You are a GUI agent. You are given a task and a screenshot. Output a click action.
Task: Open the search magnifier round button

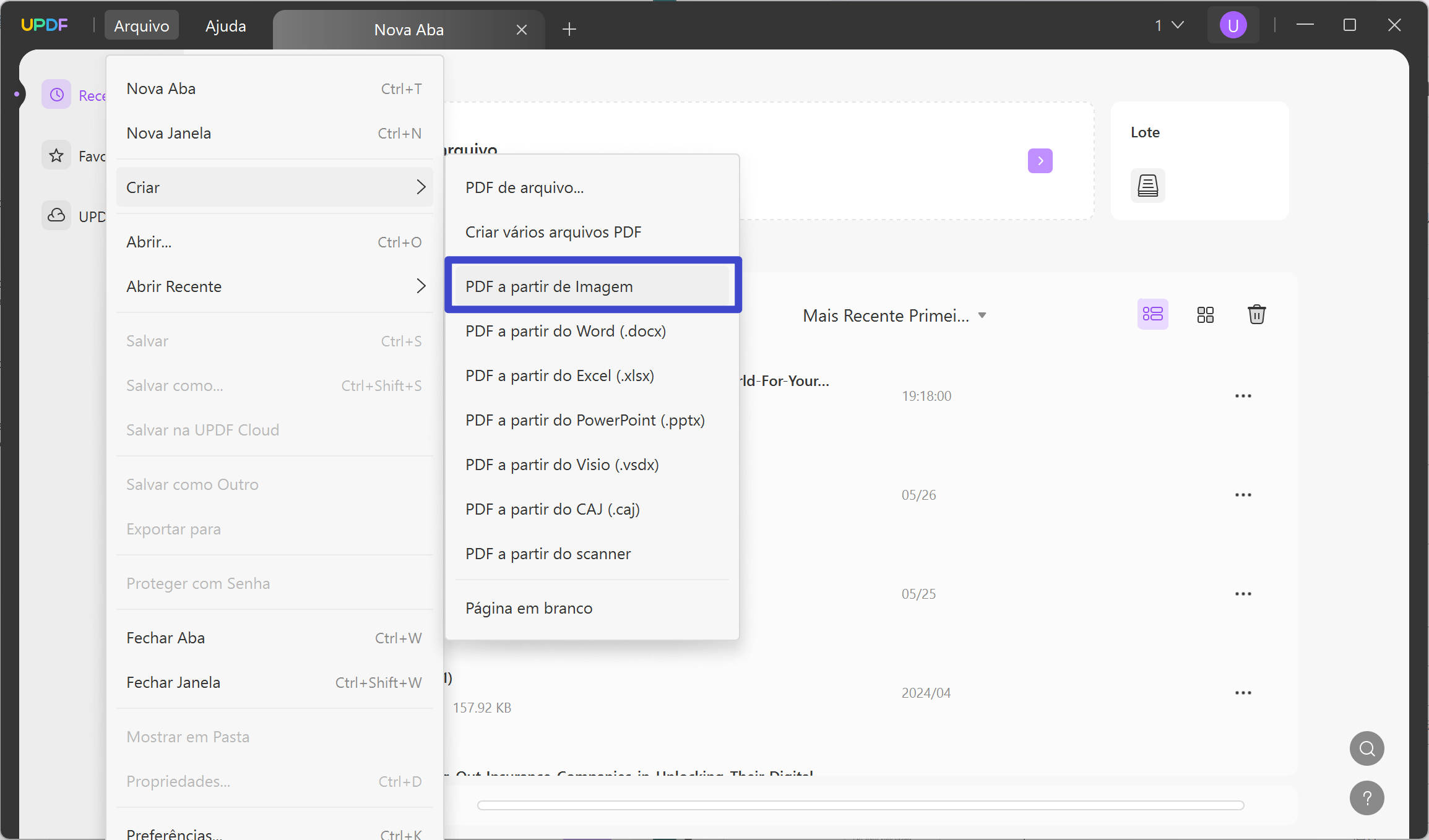[1366, 748]
